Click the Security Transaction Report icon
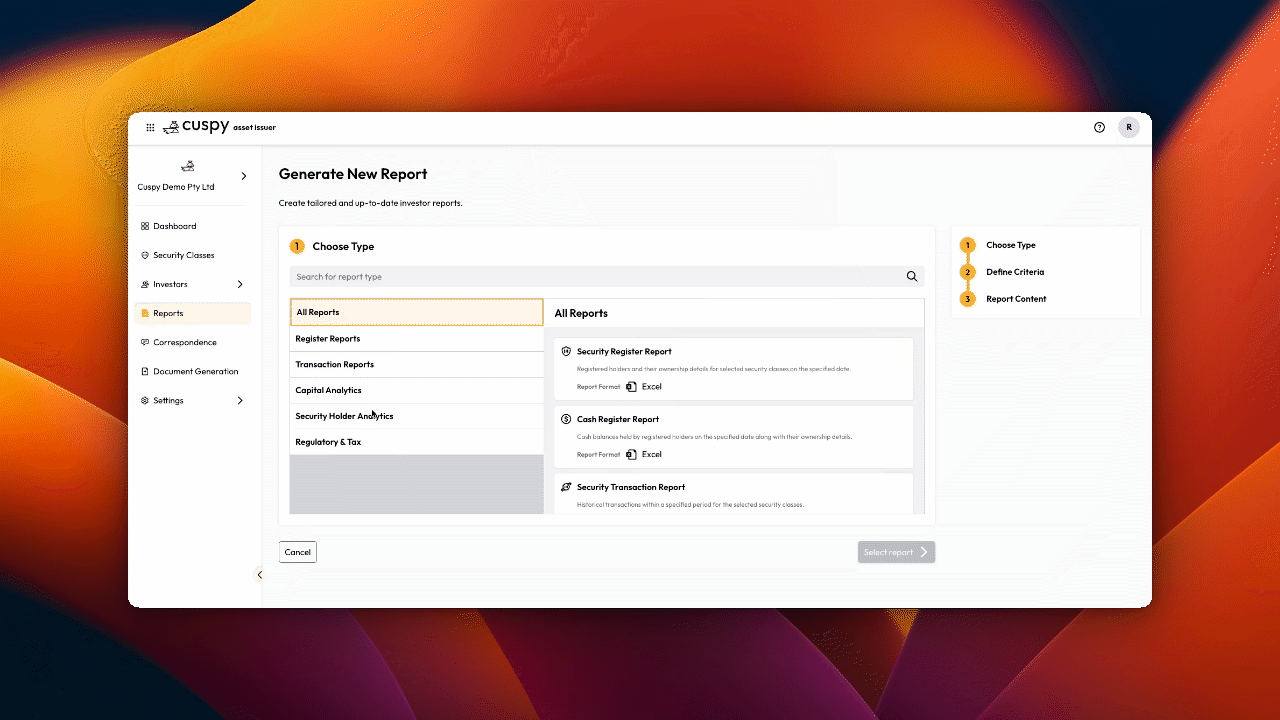The height and width of the screenshot is (720, 1280). 566,487
